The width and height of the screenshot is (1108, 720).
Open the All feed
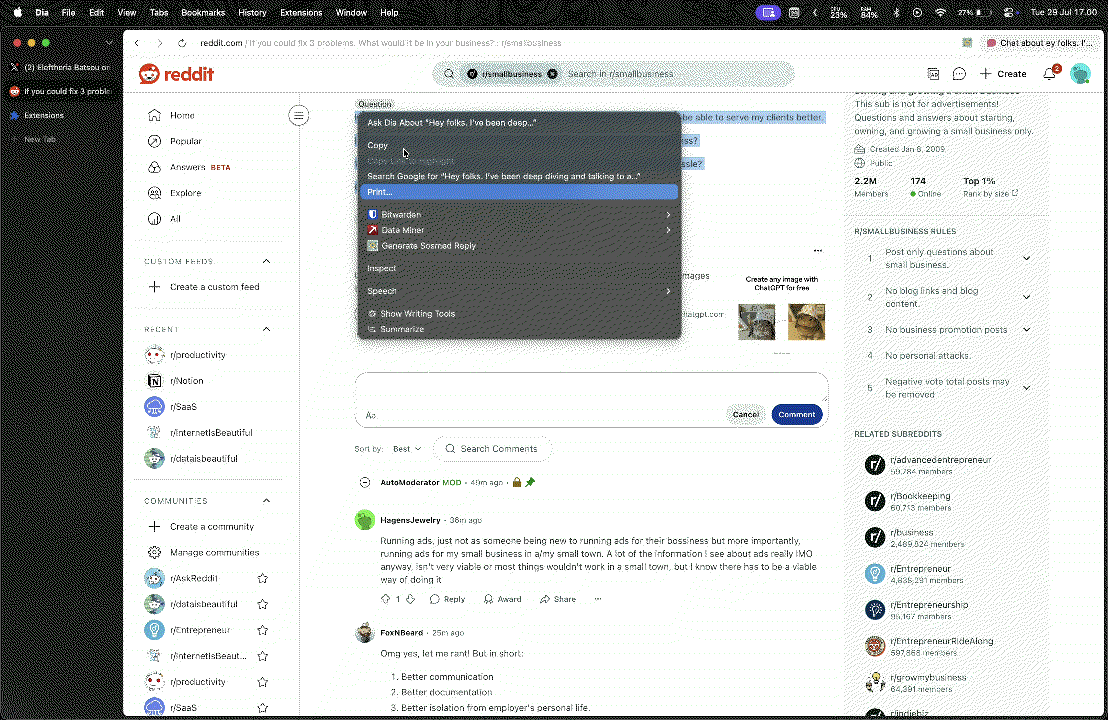coord(175,219)
